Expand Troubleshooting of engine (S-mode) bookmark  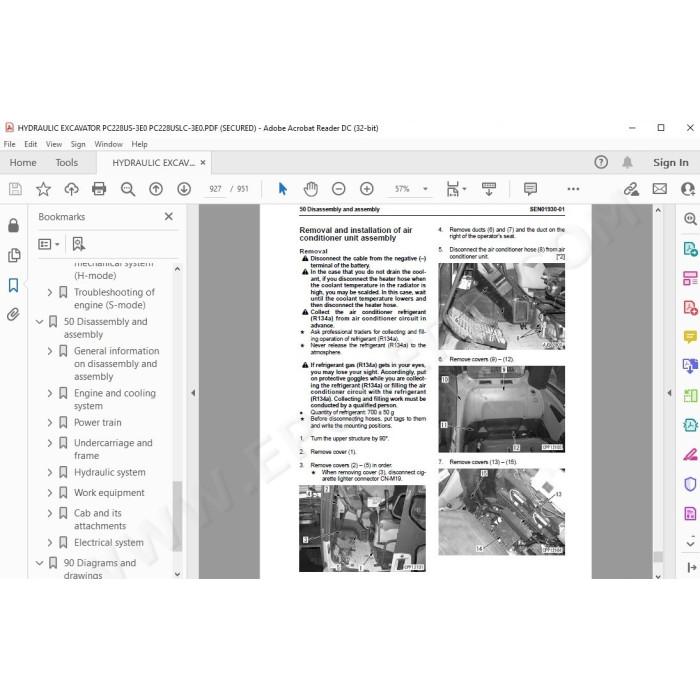coord(50,292)
